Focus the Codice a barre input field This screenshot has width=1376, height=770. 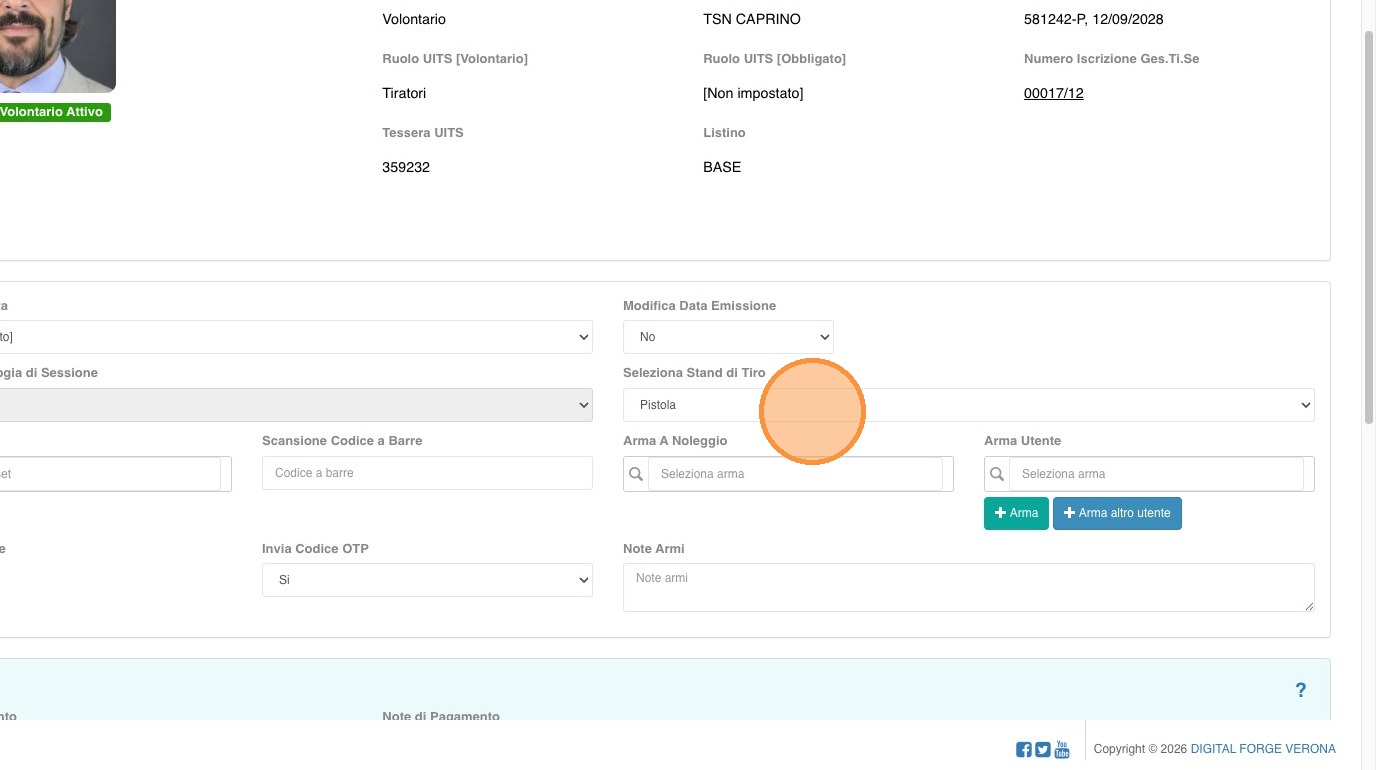pyautogui.click(x=427, y=473)
